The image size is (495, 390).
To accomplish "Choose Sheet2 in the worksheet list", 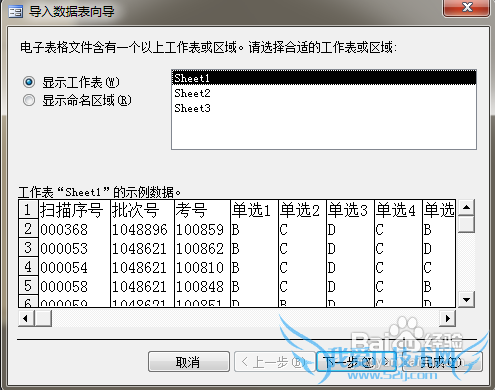I will point(324,93).
